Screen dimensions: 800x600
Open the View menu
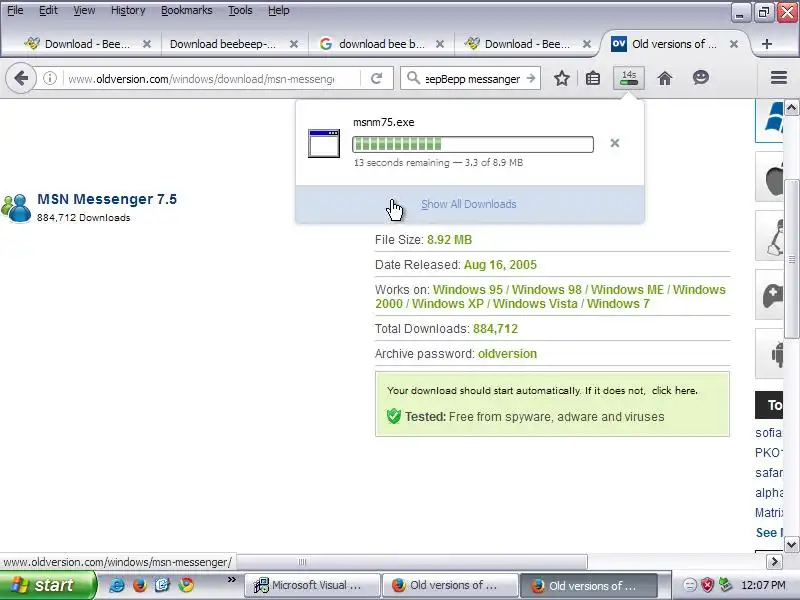coord(84,10)
